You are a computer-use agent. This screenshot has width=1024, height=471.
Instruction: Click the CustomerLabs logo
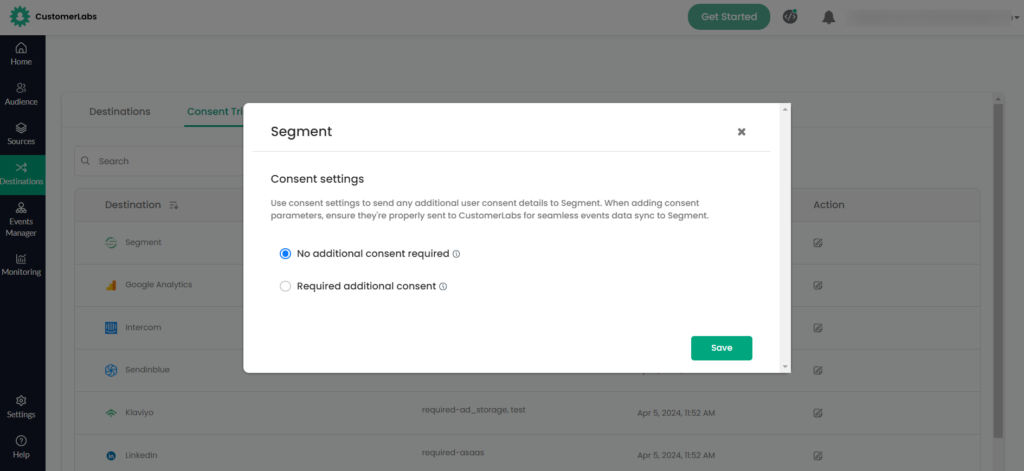coord(54,16)
